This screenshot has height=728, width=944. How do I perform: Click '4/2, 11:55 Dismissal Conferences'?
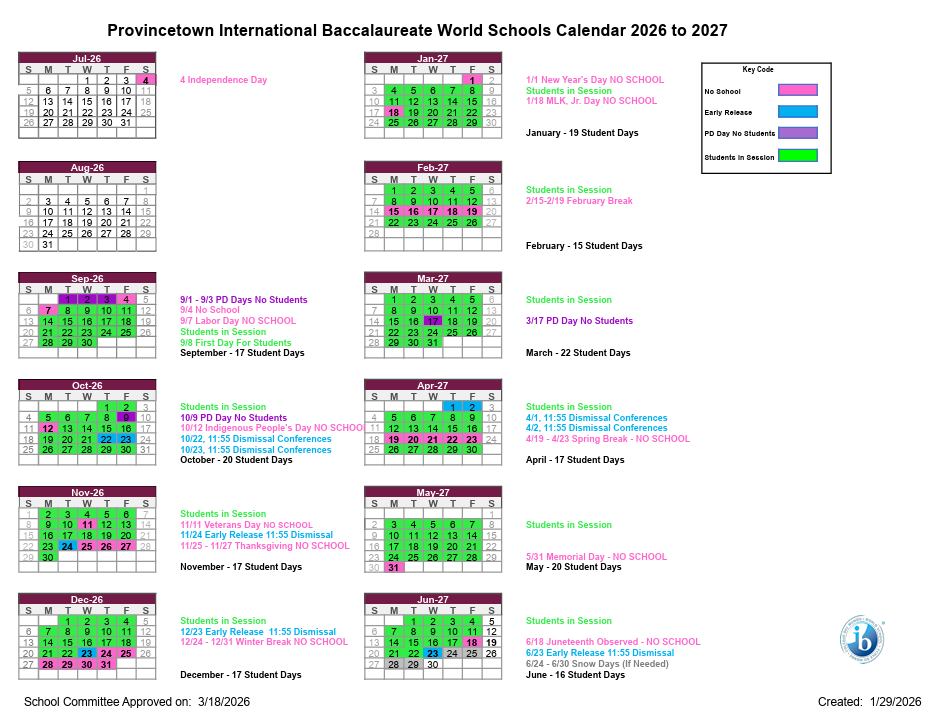(597, 428)
